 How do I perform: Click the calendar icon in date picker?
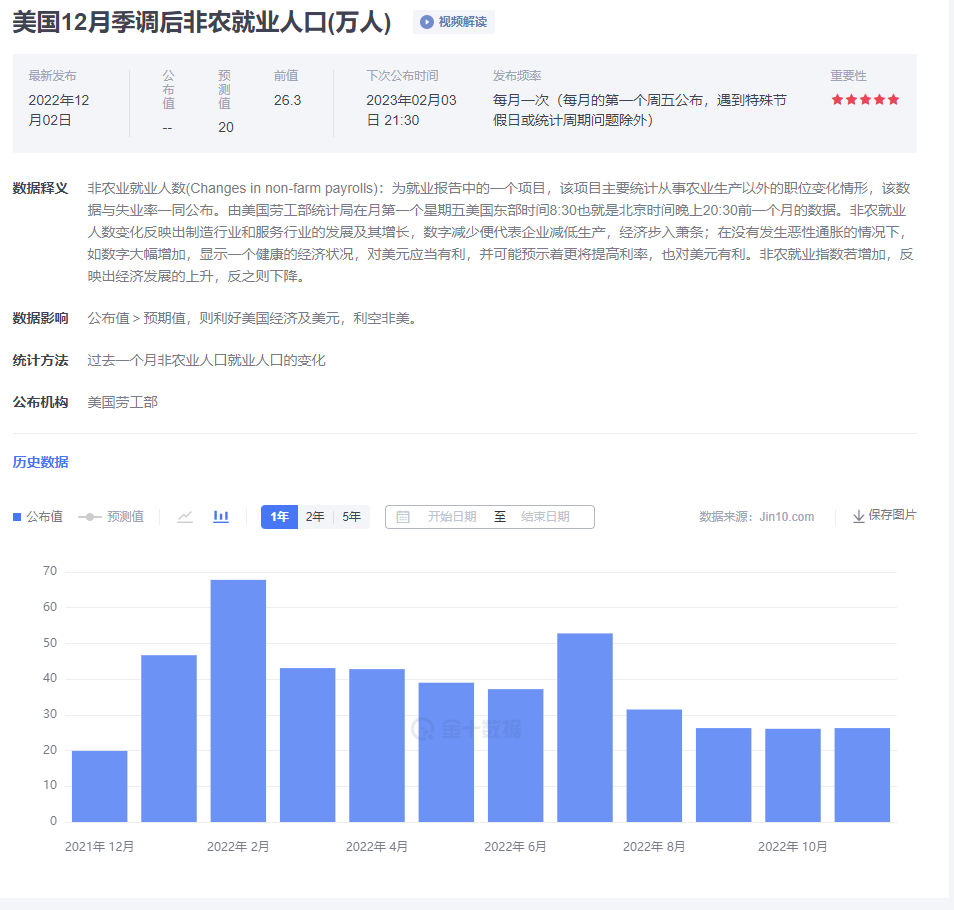coord(403,517)
